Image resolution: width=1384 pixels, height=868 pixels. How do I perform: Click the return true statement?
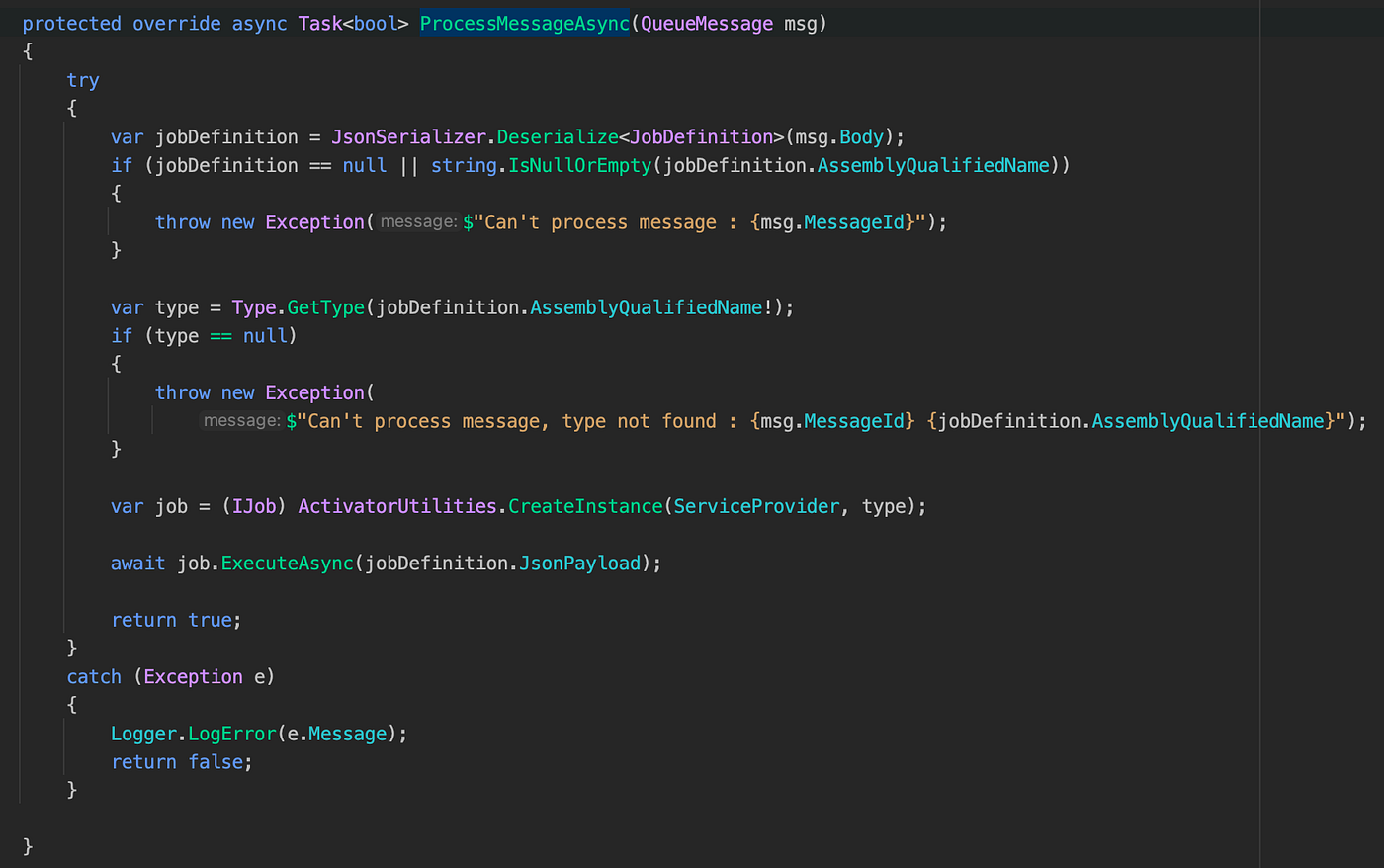[176, 619]
